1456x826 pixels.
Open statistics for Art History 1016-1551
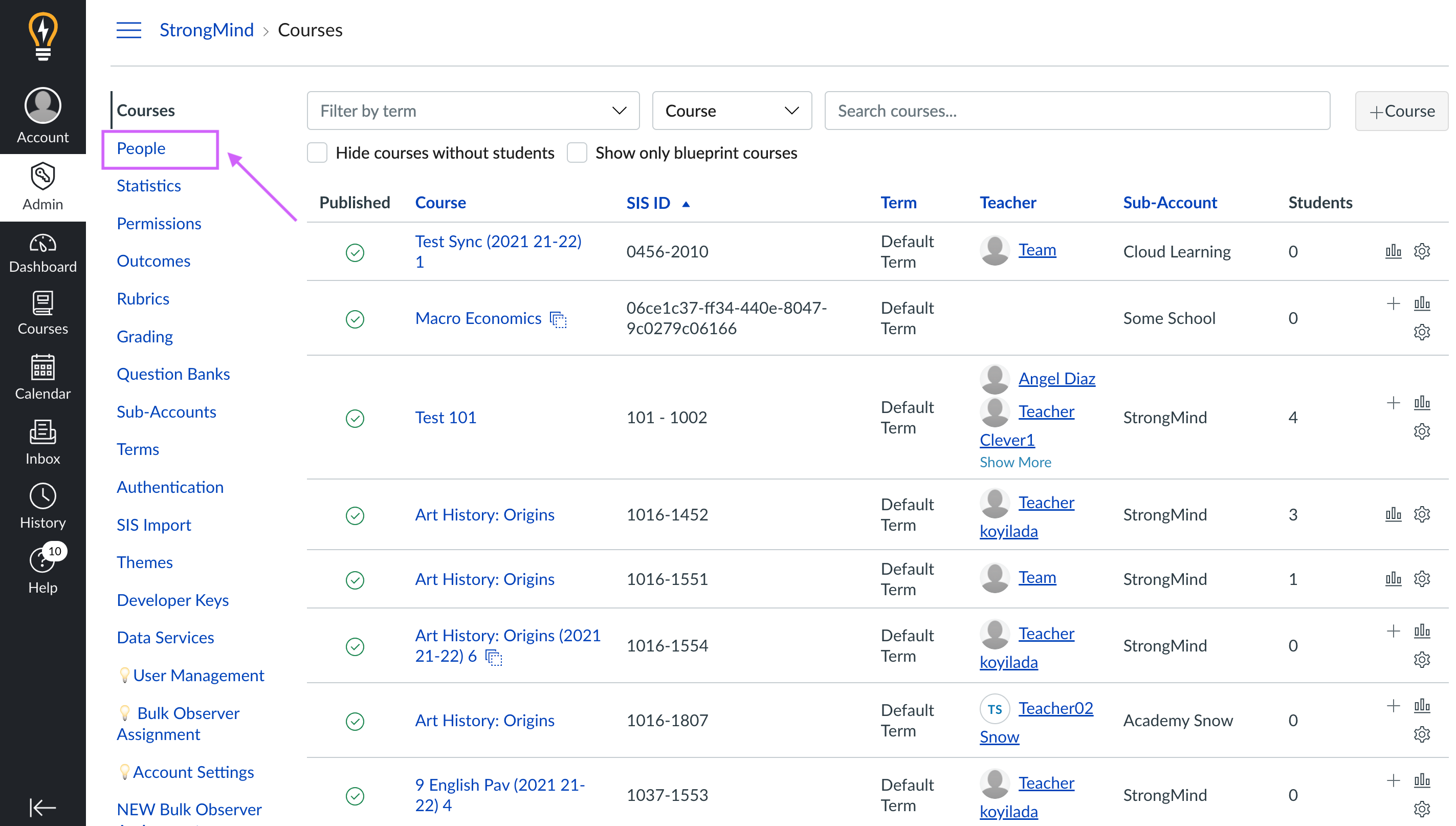pyautogui.click(x=1393, y=579)
